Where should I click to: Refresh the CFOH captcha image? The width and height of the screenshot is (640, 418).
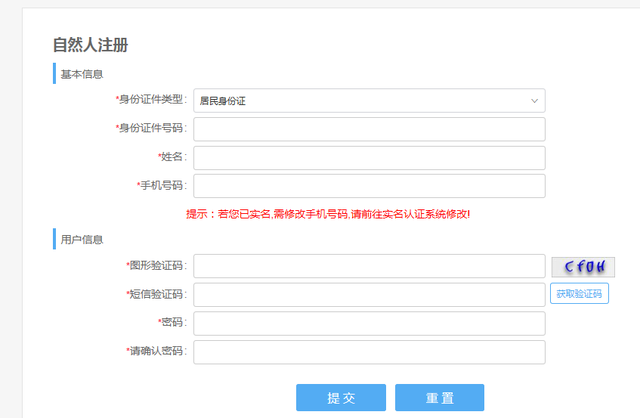pyautogui.click(x=583, y=267)
